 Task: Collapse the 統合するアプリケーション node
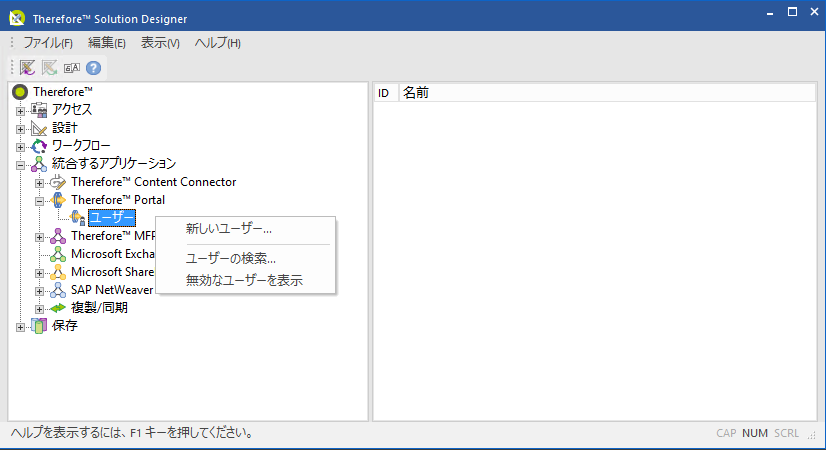(20, 165)
